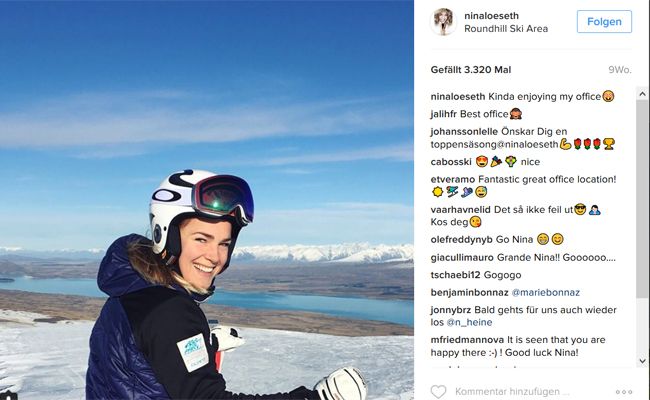Open commenter johanssonlelle's profile
Image resolution: width=650 pixels, height=400 pixels.
pyautogui.click(x=464, y=131)
